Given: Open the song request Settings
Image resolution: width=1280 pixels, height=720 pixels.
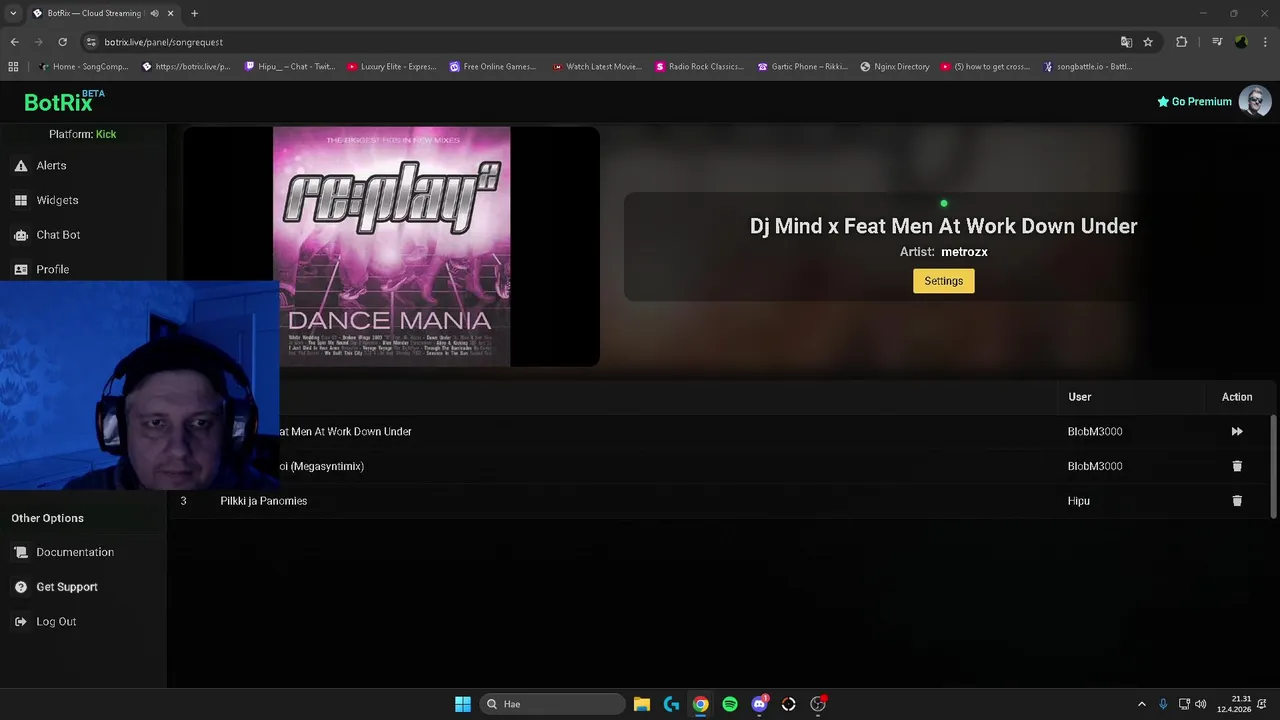Looking at the screenshot, I should 943,281.
